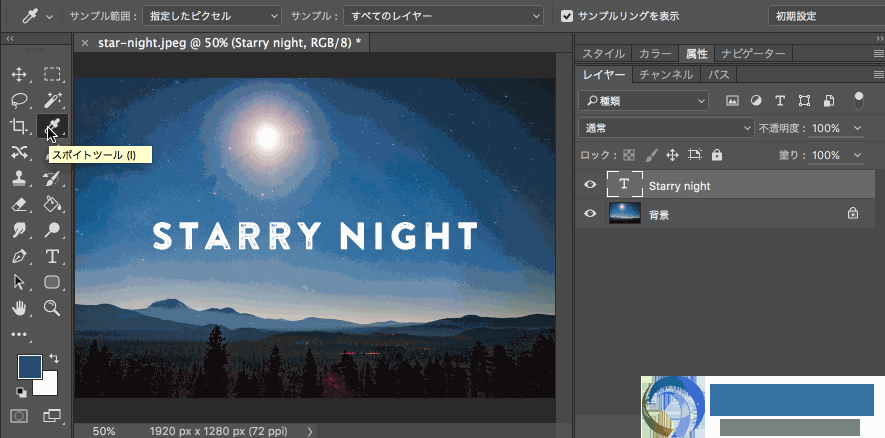Open the サンプル範囲 dropdown
Image resolution: width=885 pixels, height=438 pixels.
click(x=212, y=16)
